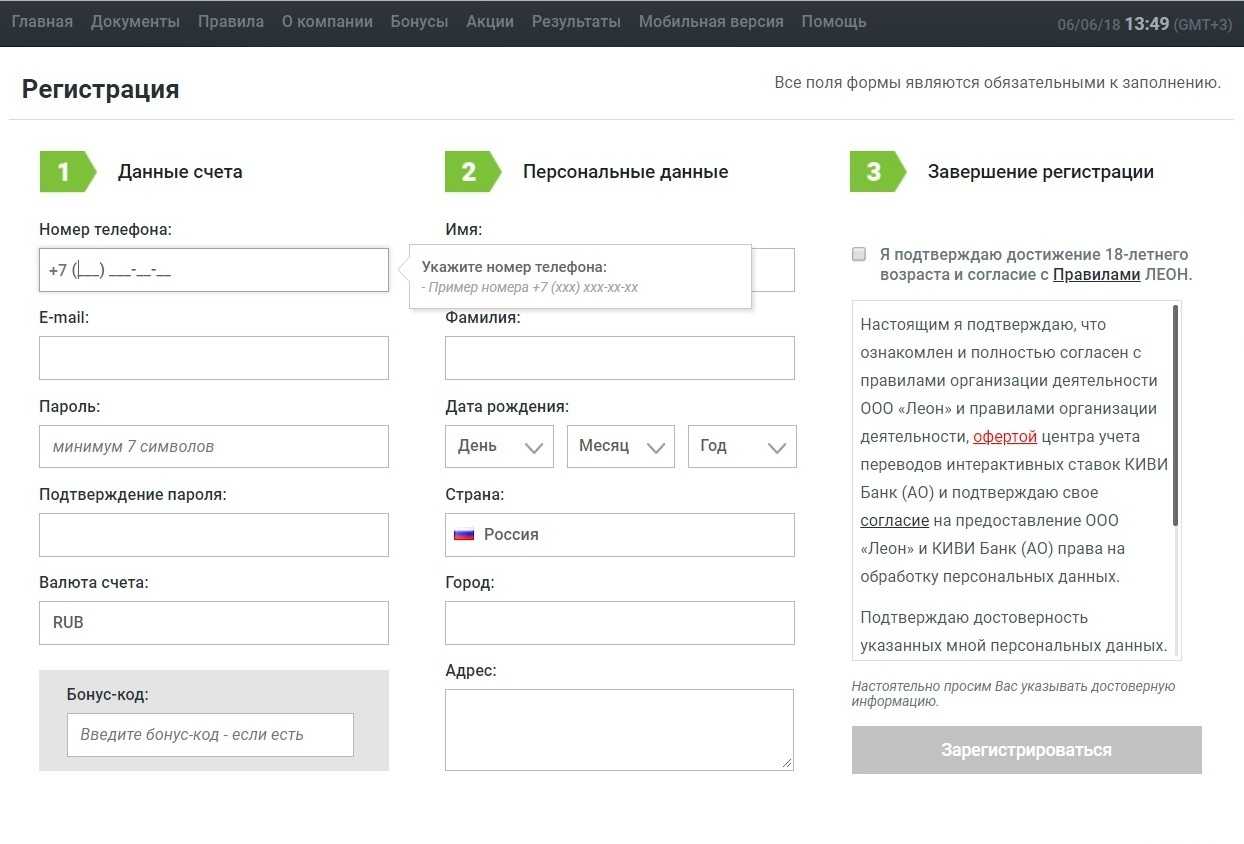
Task: Check the 18-летнего возраста confirmation checkbox
Action: coord(858,254)
